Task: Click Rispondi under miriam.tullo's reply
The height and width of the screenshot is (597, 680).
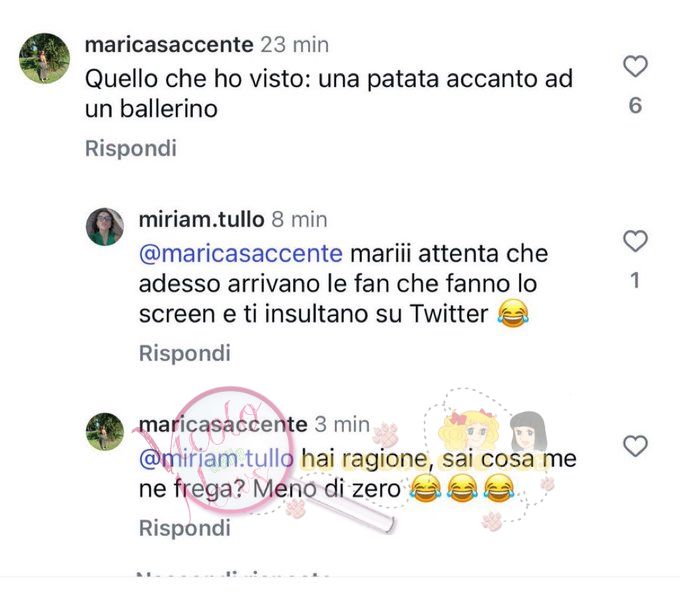Action: pos(184,353)
